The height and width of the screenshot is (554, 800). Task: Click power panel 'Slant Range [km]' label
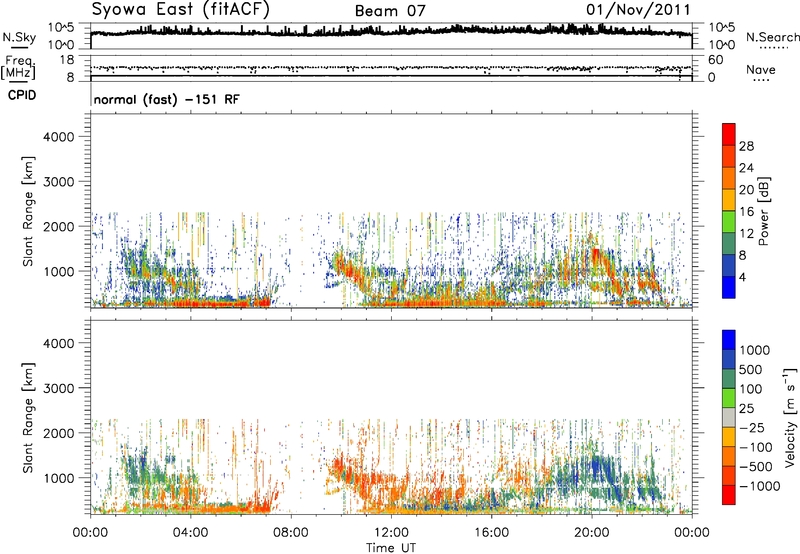28,211
